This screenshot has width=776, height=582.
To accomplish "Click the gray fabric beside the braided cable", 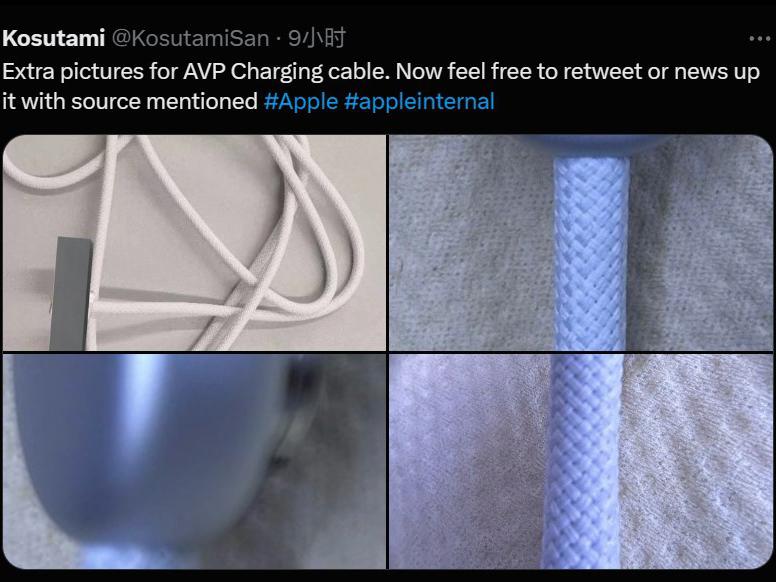I will tap(470, 247).
